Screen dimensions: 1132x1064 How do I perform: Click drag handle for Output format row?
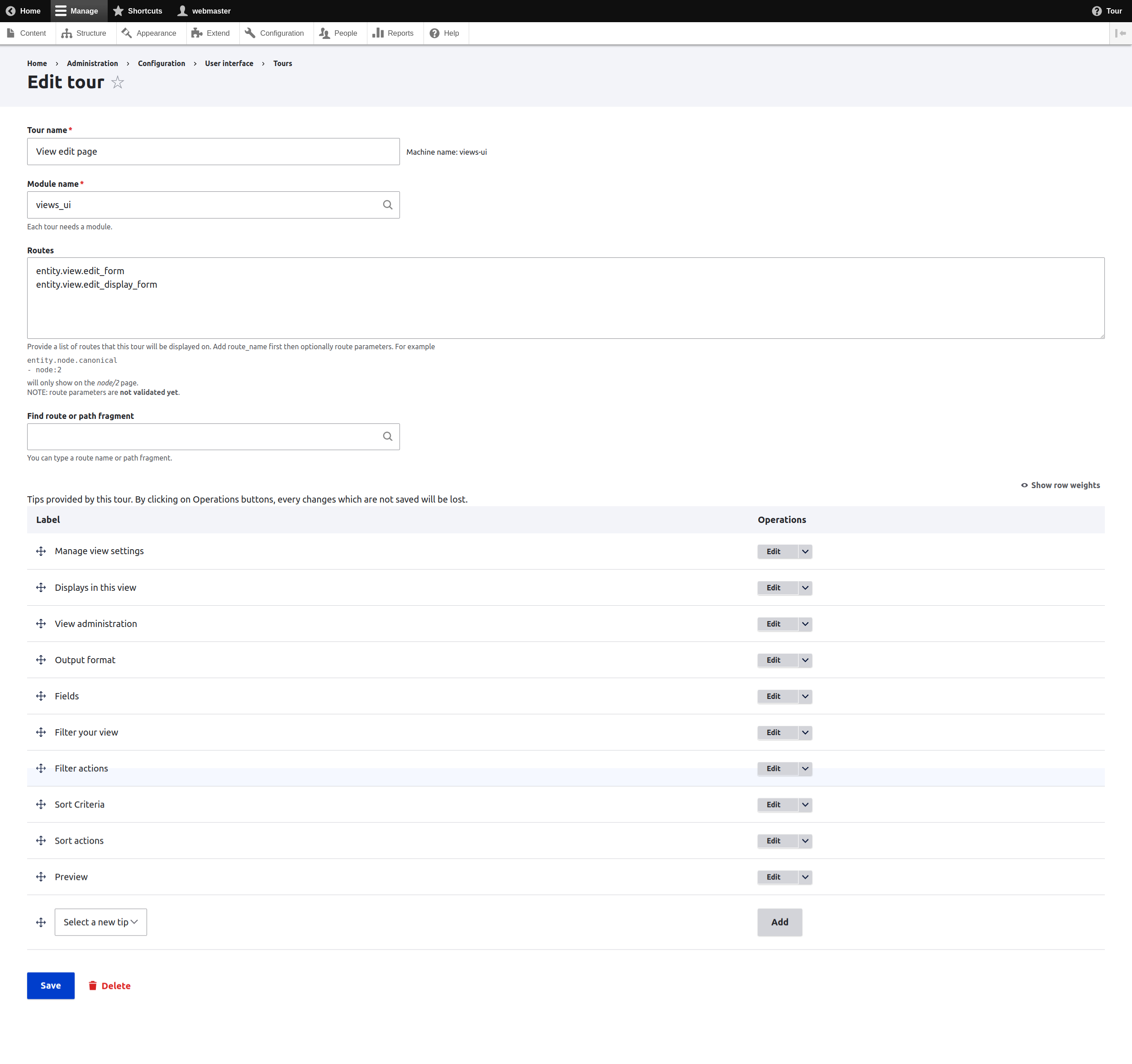click(x=41, y=660)
